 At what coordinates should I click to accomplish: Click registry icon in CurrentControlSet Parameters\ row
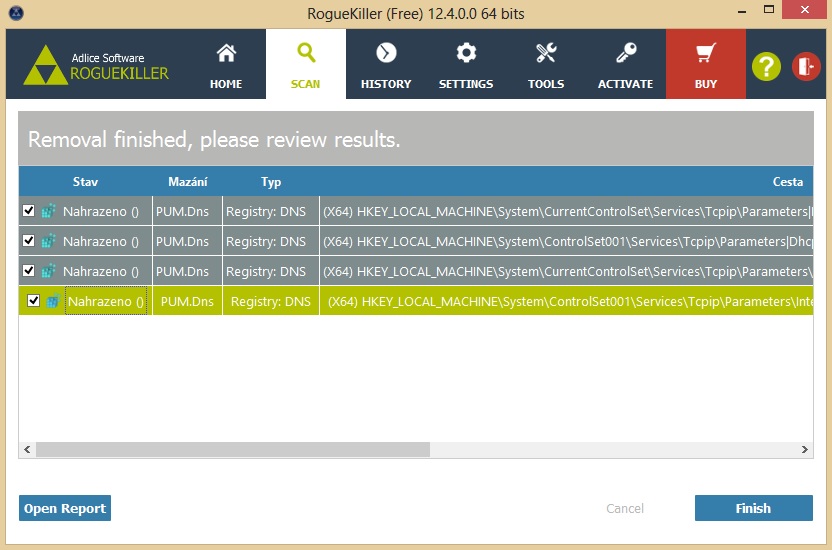click(48, 271)
